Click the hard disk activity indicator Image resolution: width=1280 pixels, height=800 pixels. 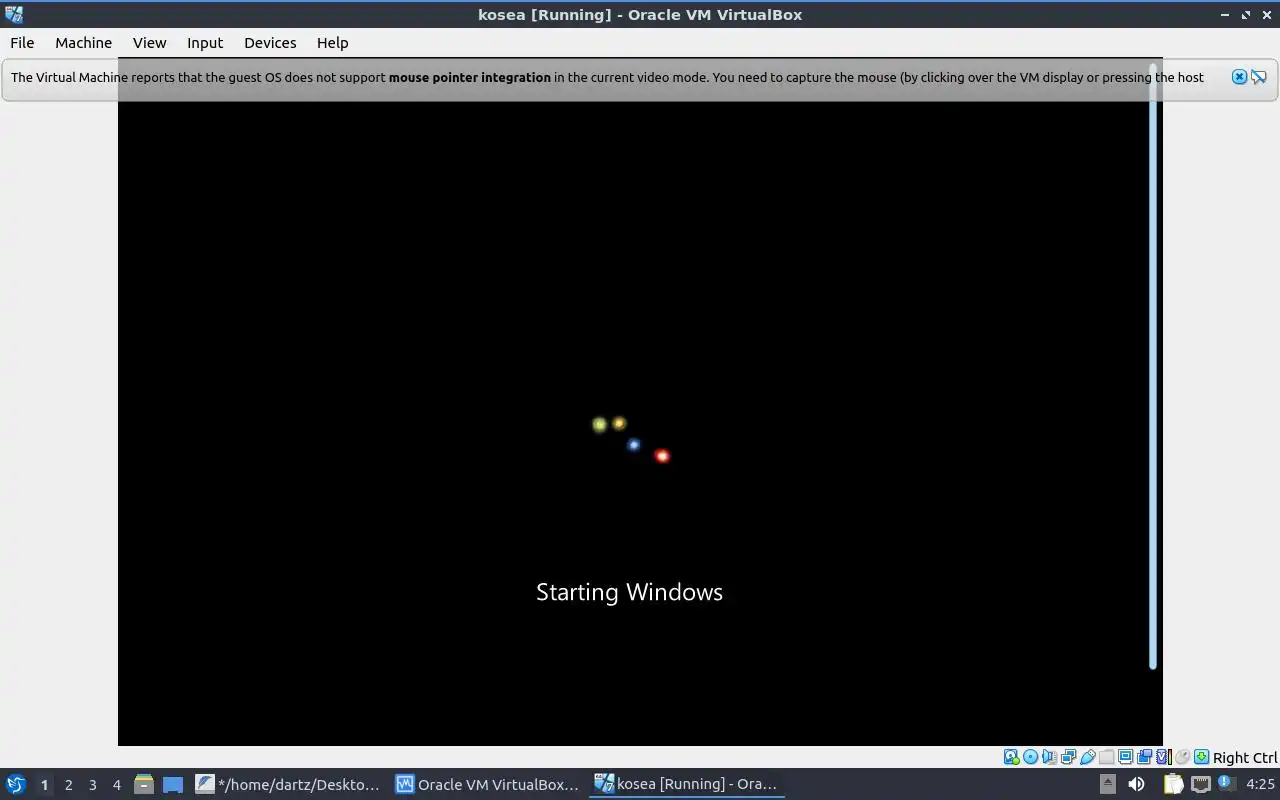pyautogui.click(x=1011, y=758)
